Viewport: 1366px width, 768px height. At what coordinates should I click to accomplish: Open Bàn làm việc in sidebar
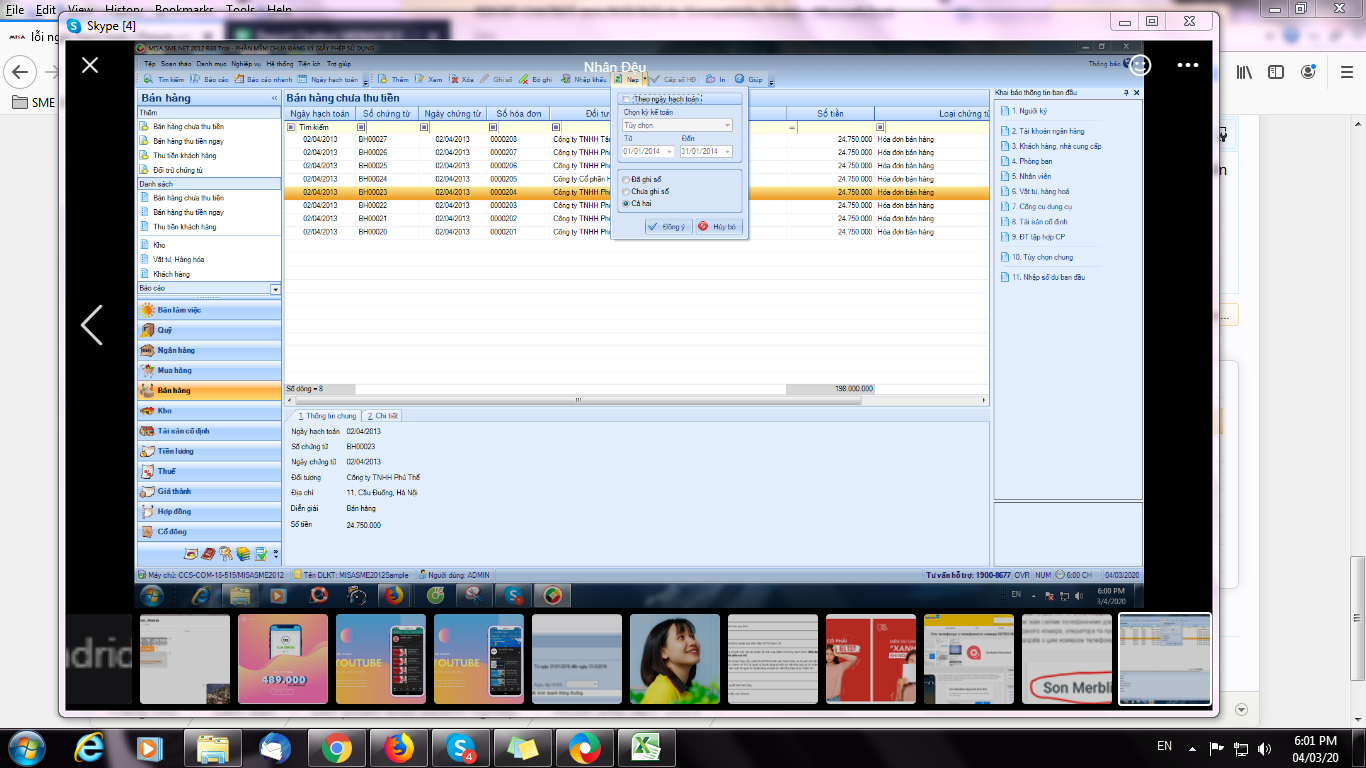click(x=209, y=310)
